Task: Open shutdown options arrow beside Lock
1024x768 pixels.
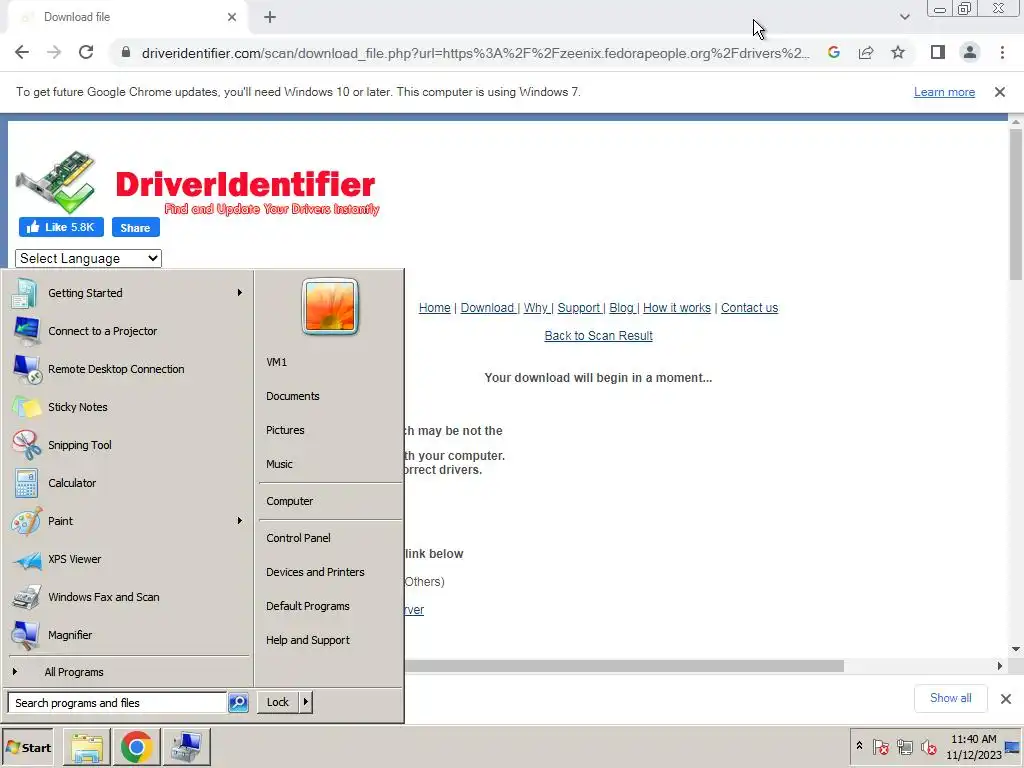Action: coord(306,703)
